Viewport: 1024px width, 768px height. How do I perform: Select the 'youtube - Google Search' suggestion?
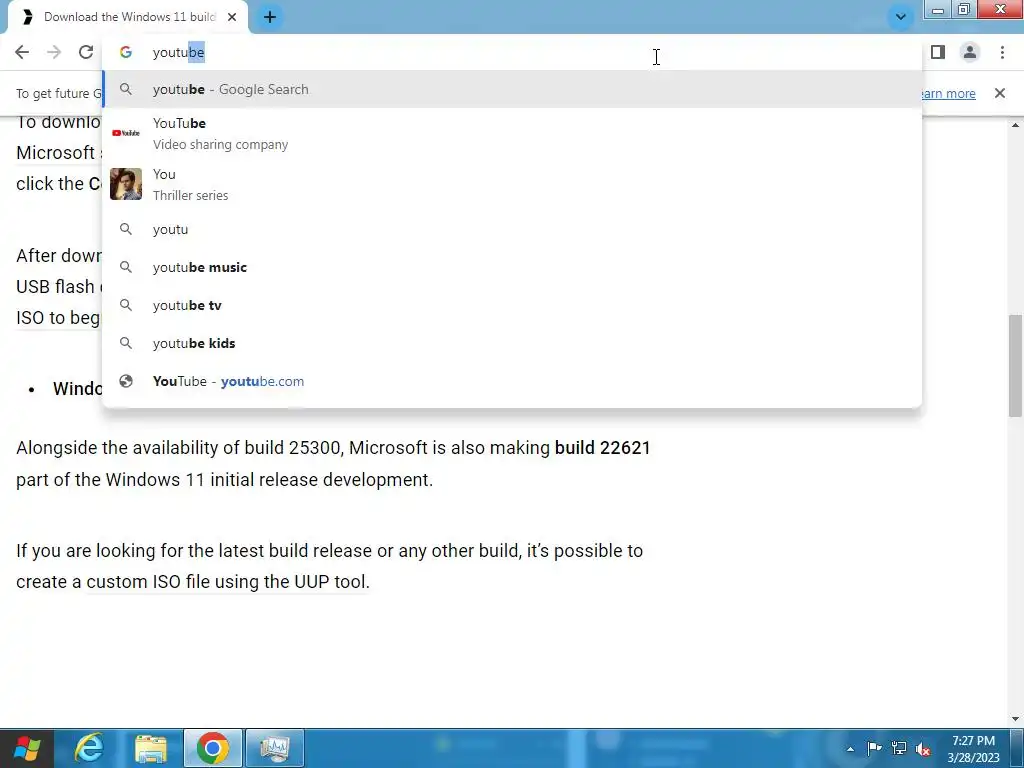click(x=512, y=89)
